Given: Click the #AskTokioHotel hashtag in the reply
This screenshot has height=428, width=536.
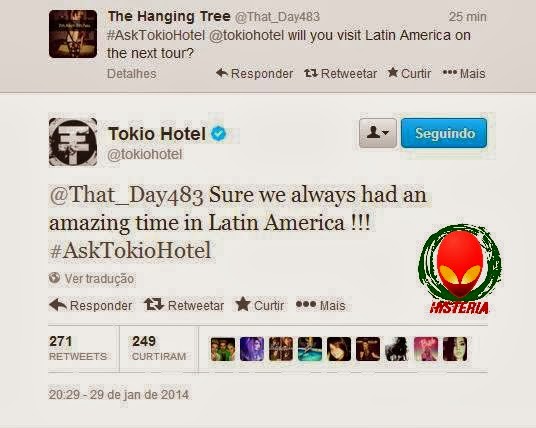Looking at the screenshot, I should pyautogui.click(x=130, y=250).
